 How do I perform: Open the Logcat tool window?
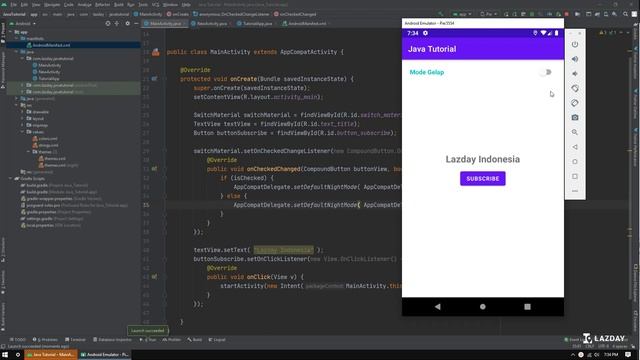coord(217,340)
